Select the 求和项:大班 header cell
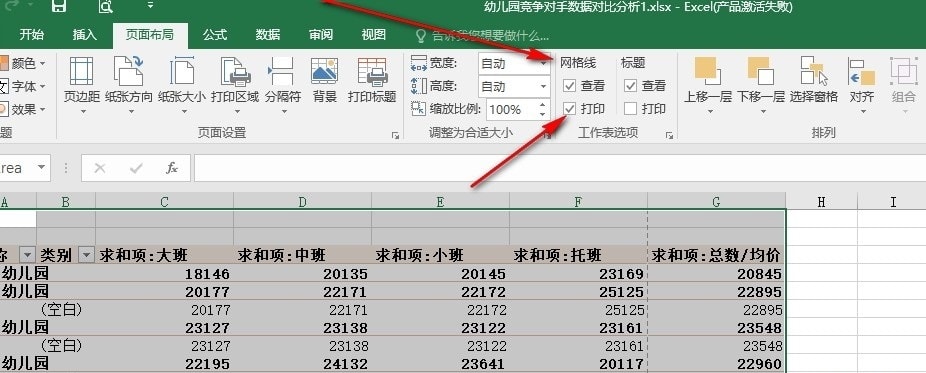Image resolution: width=926 pixels, height=373 pixels. click(164, 255)
